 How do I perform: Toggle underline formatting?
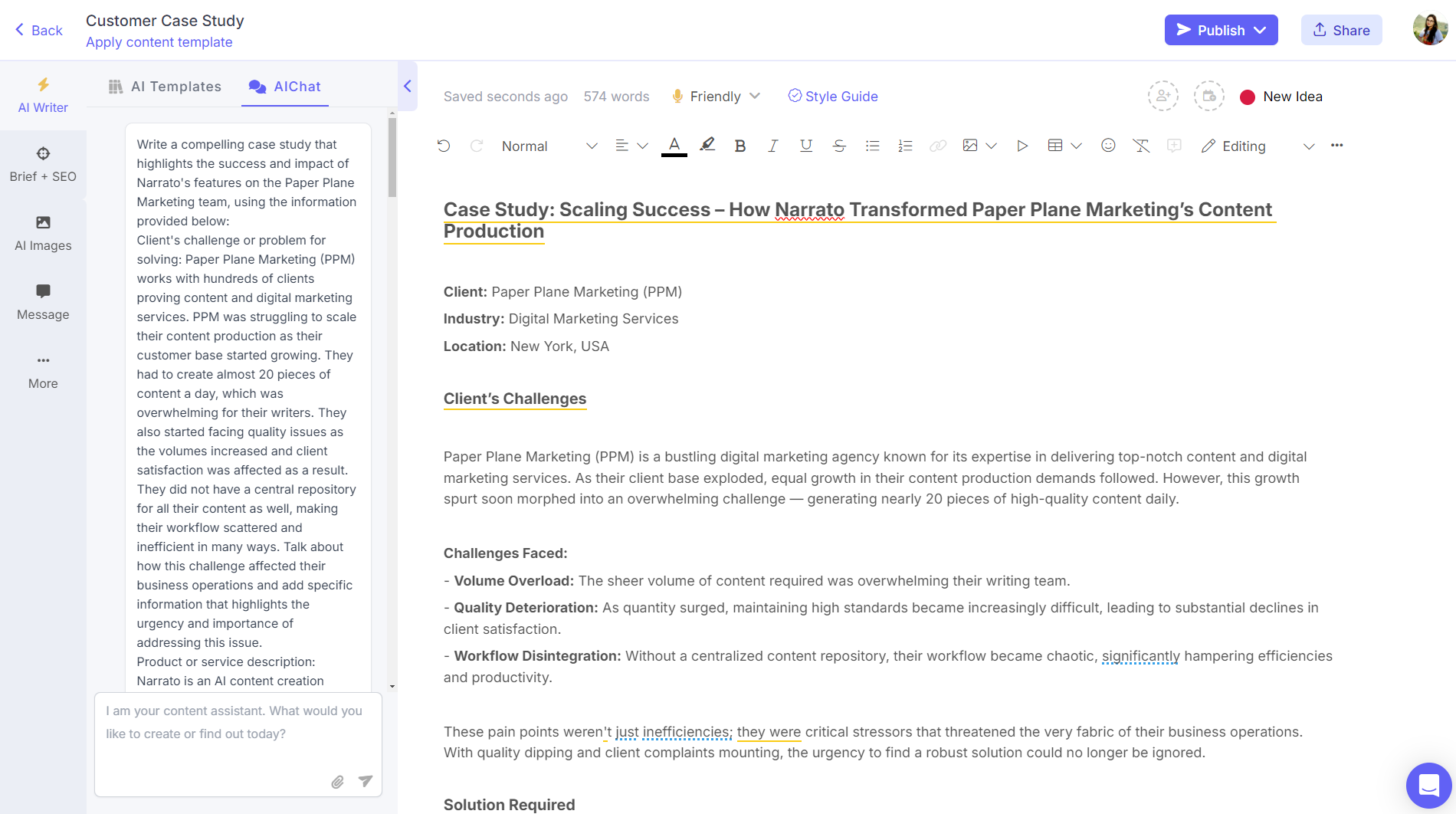point(806,146)
